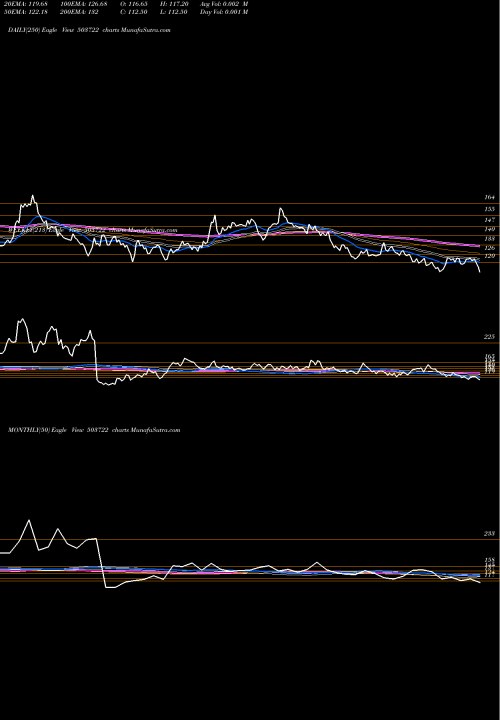Click the 200EMA: 132 value
Screen dimensions: 500x720
pos(81,12)
